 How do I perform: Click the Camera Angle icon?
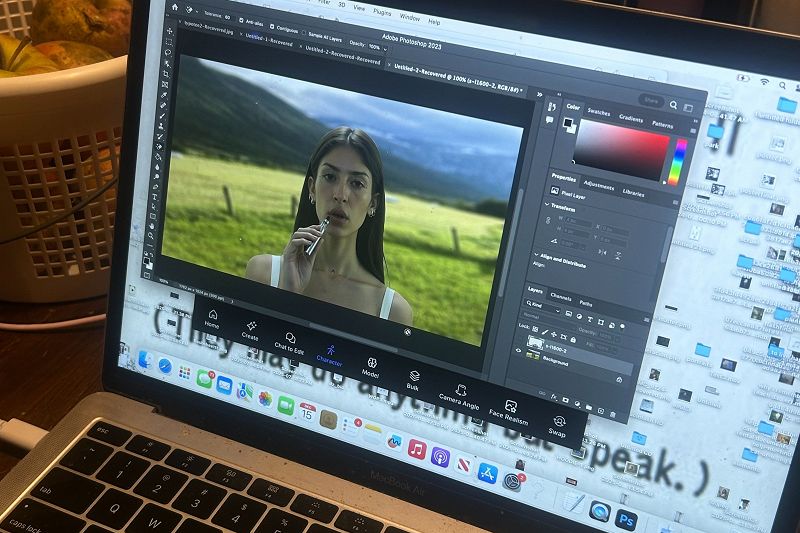tap(460, 394)
